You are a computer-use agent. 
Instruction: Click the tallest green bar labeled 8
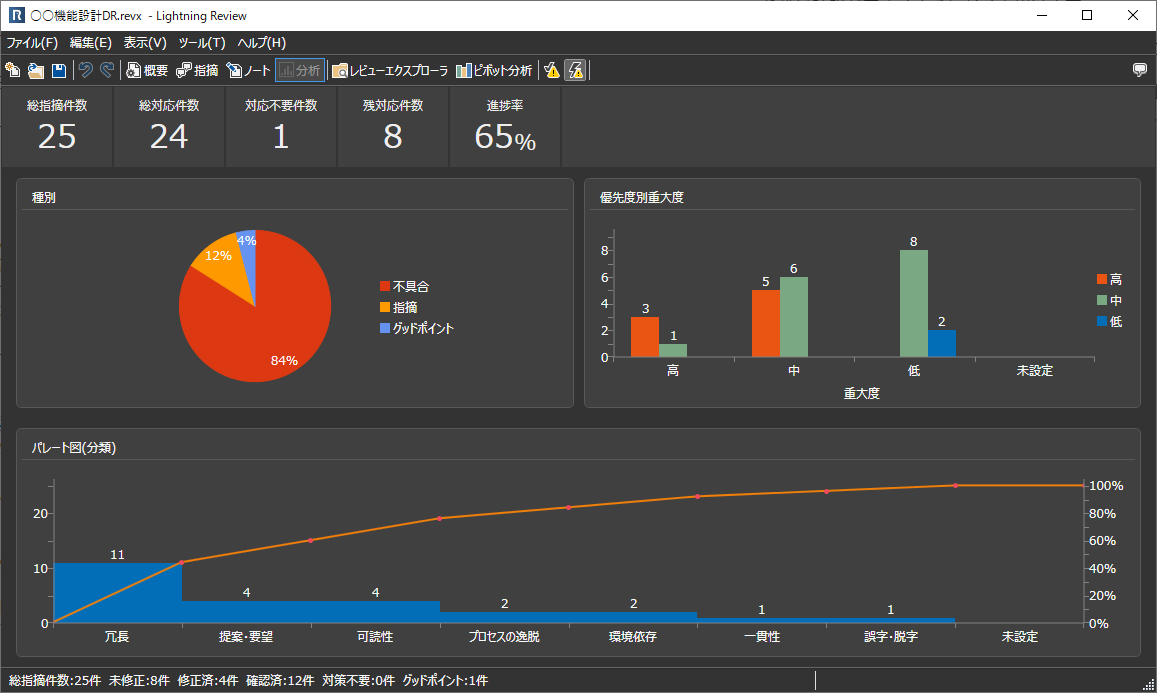(913, 303)
